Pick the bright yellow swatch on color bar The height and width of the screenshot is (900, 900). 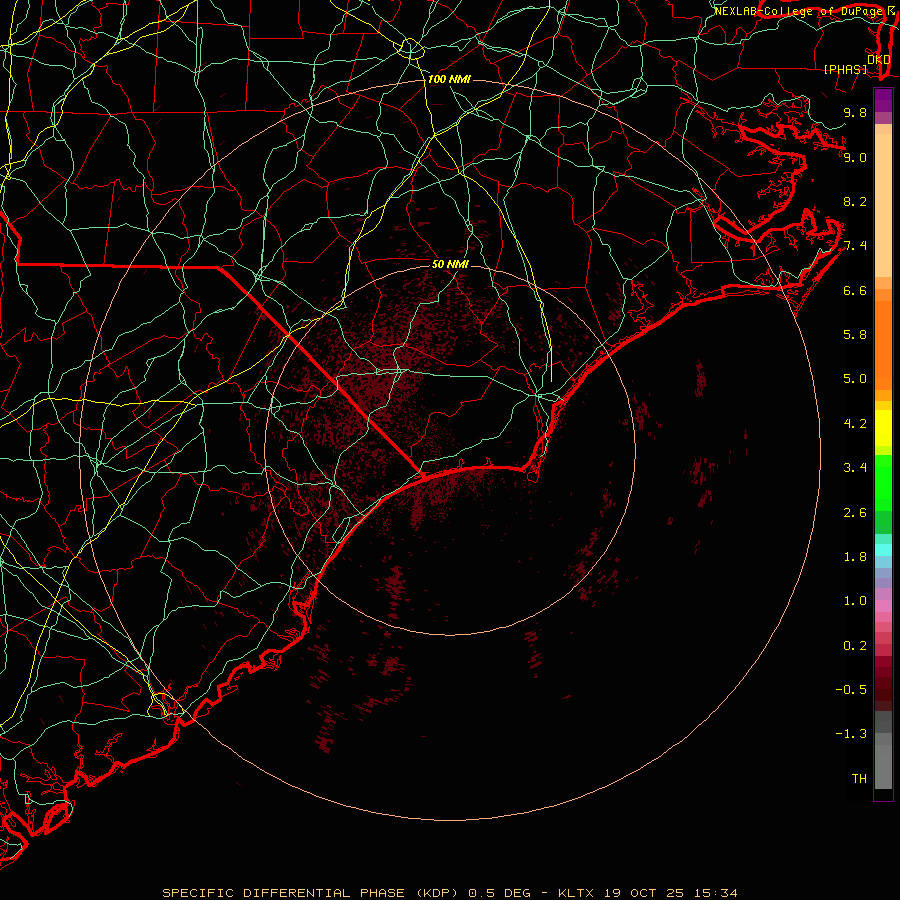click(x=883, y=428)
